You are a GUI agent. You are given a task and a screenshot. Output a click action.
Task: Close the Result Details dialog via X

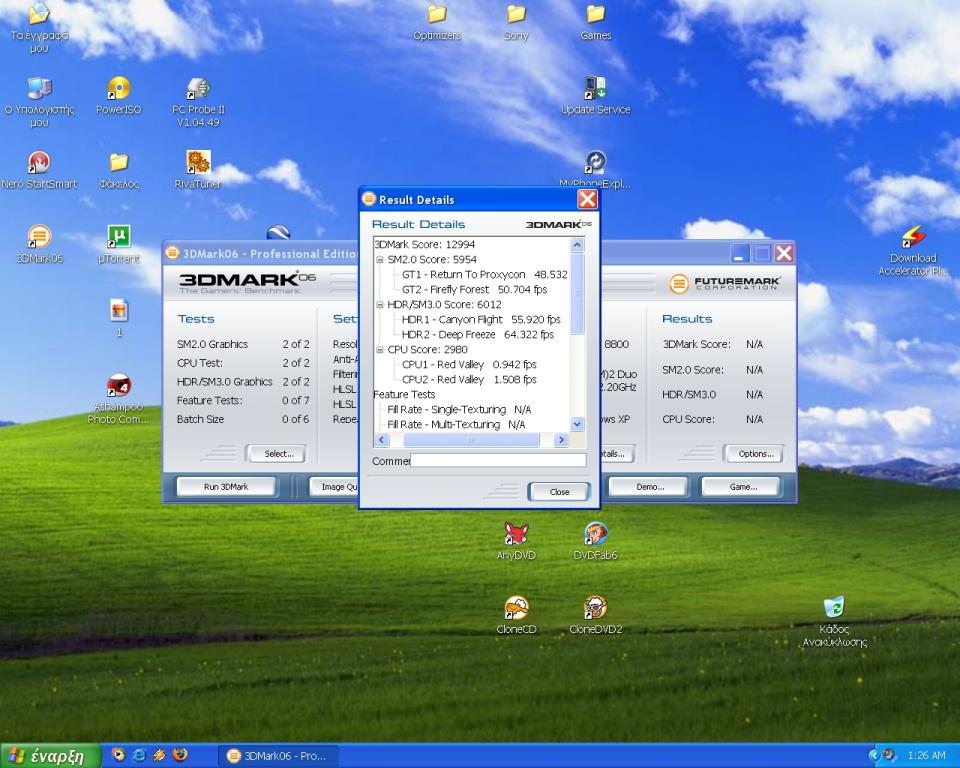(587, 199)
